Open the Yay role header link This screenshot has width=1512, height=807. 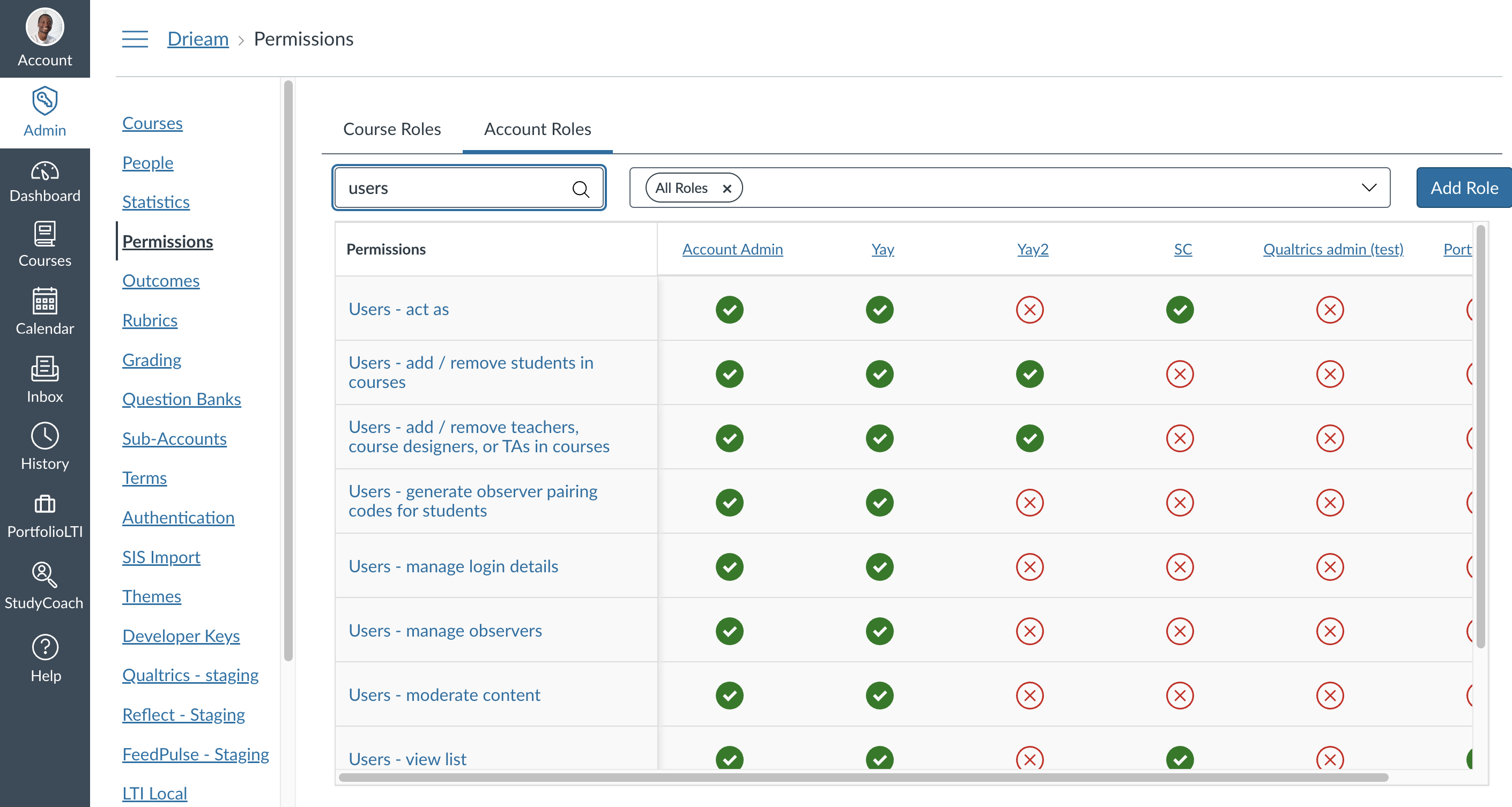tap(883, 249)
